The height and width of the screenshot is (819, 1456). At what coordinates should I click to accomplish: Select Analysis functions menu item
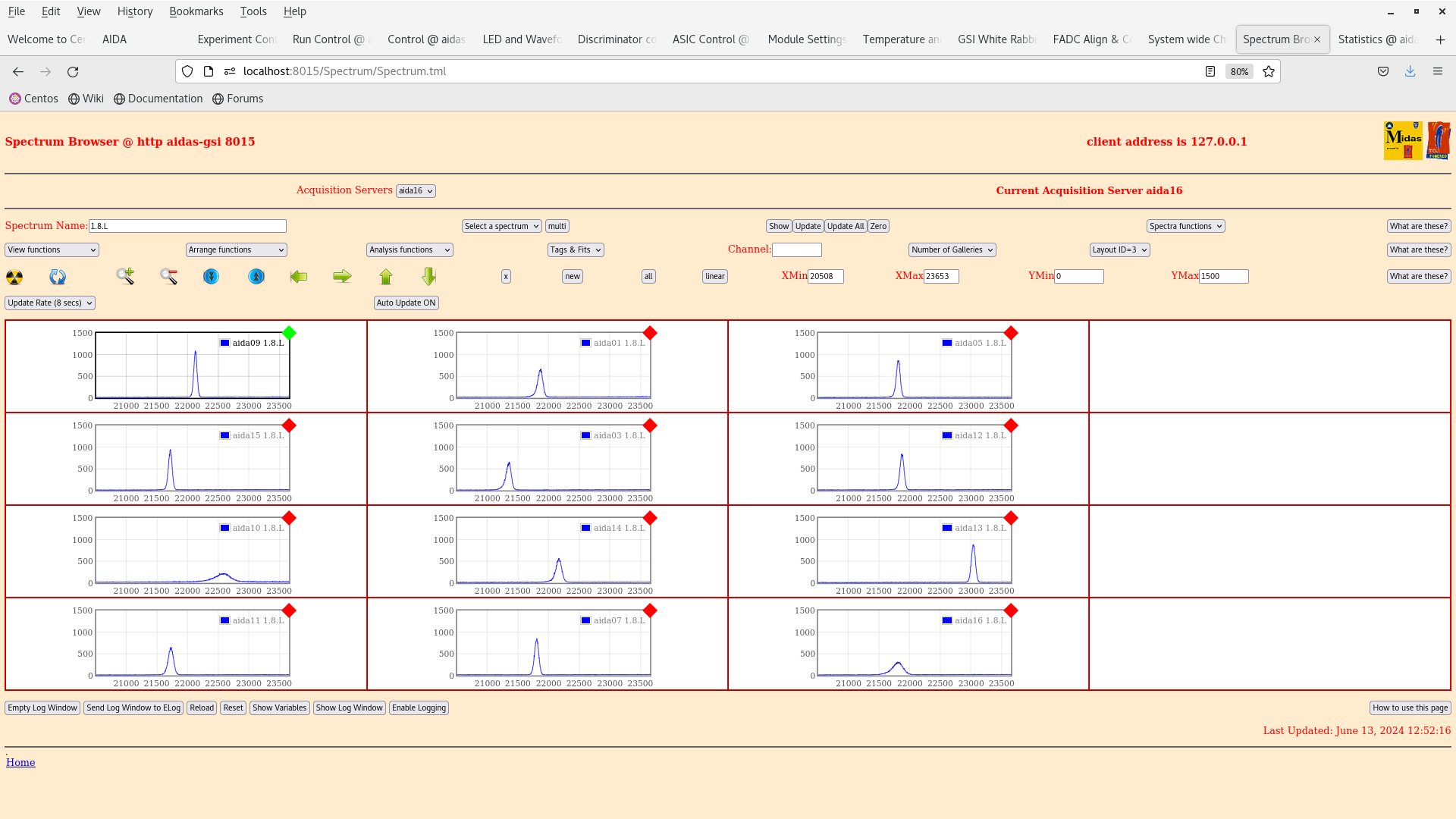(409, 249)
